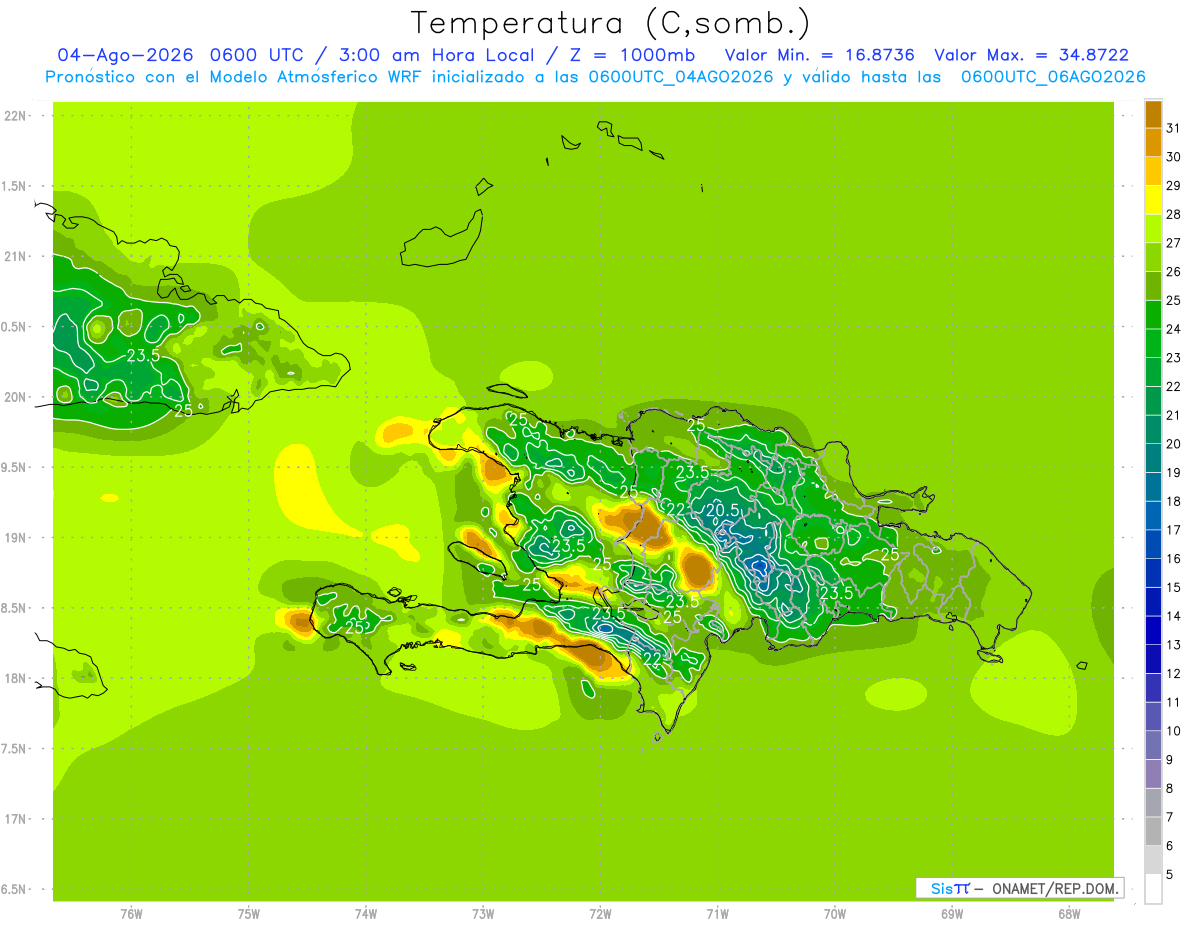
Task: Click the colorbar value "25"
Action: click(x=1174, y=300)
